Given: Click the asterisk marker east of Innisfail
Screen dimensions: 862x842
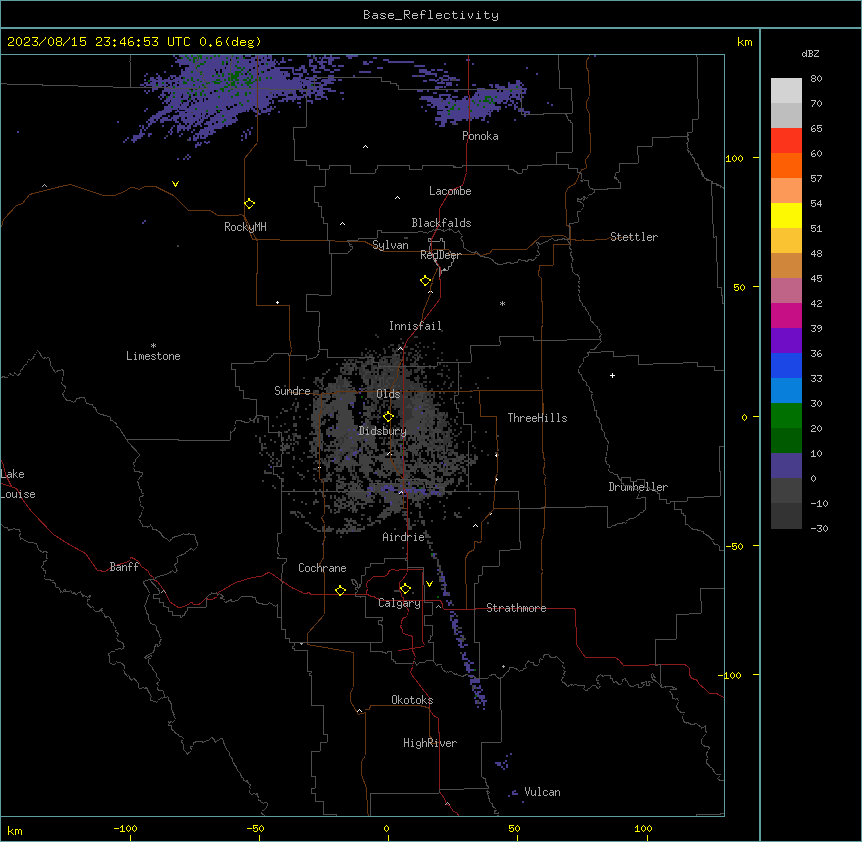Looking at the screenshot, I should [502, 303].
